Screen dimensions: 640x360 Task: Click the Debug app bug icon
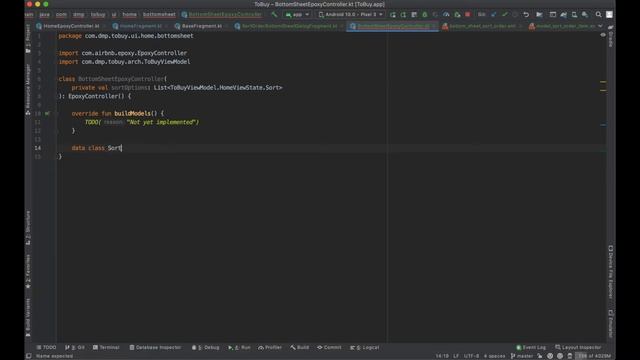(x=424, y=15)
